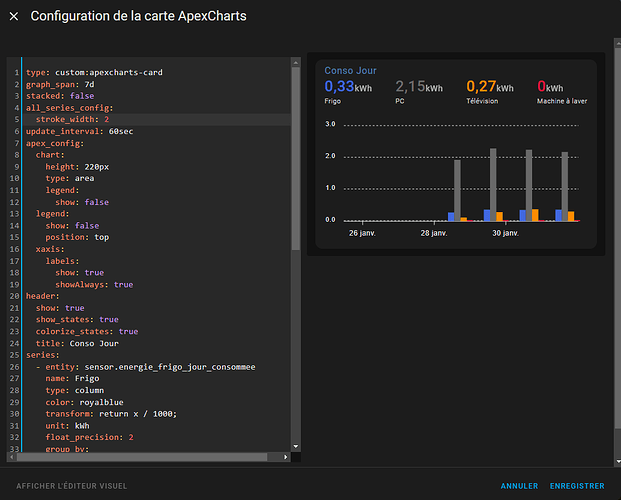The height and width of the screenshot is (500, 621).
Task: Click the 'unit: kWh' line
Action: [x=67, y=426]
